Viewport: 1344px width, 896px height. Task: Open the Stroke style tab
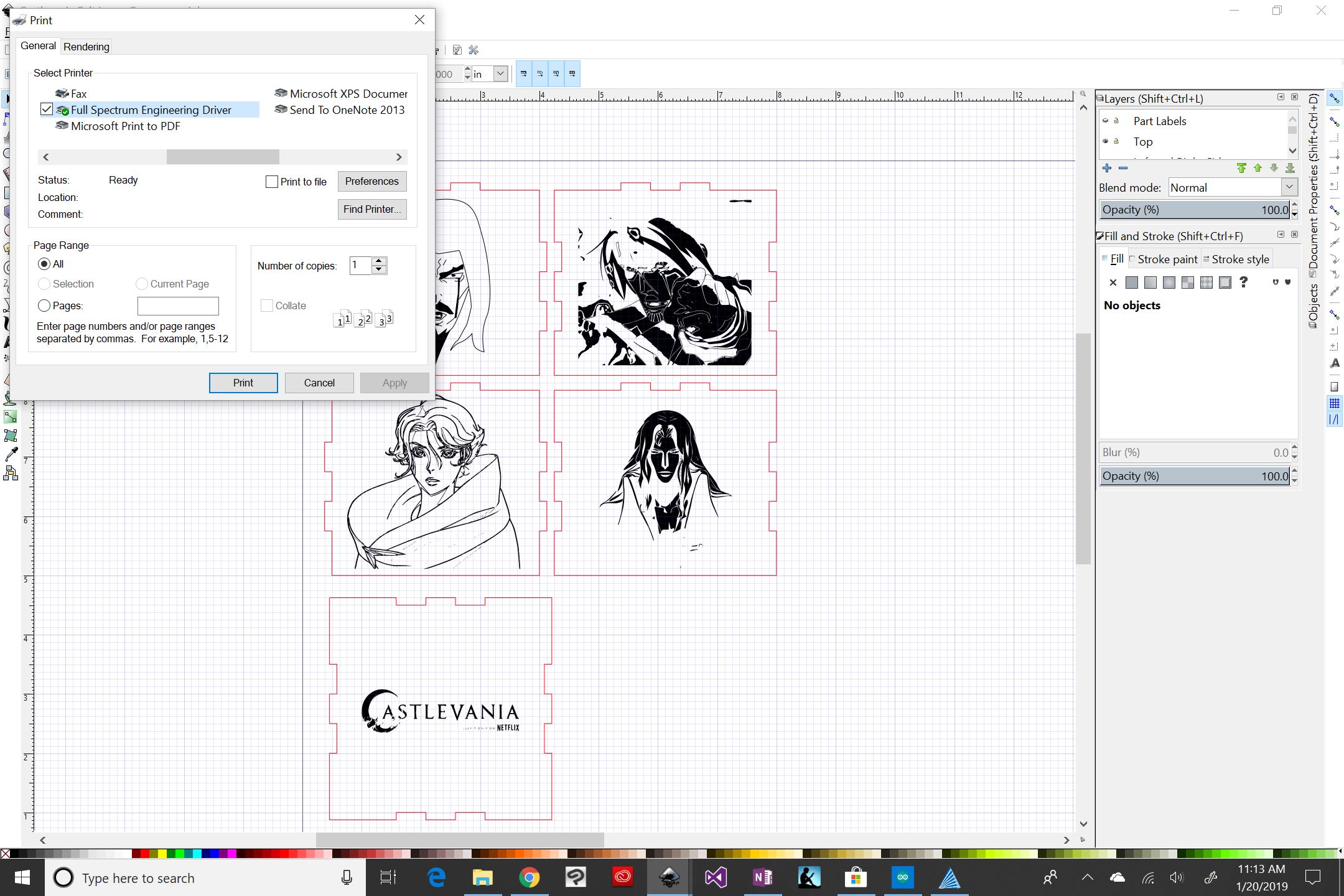point(1236,259)
